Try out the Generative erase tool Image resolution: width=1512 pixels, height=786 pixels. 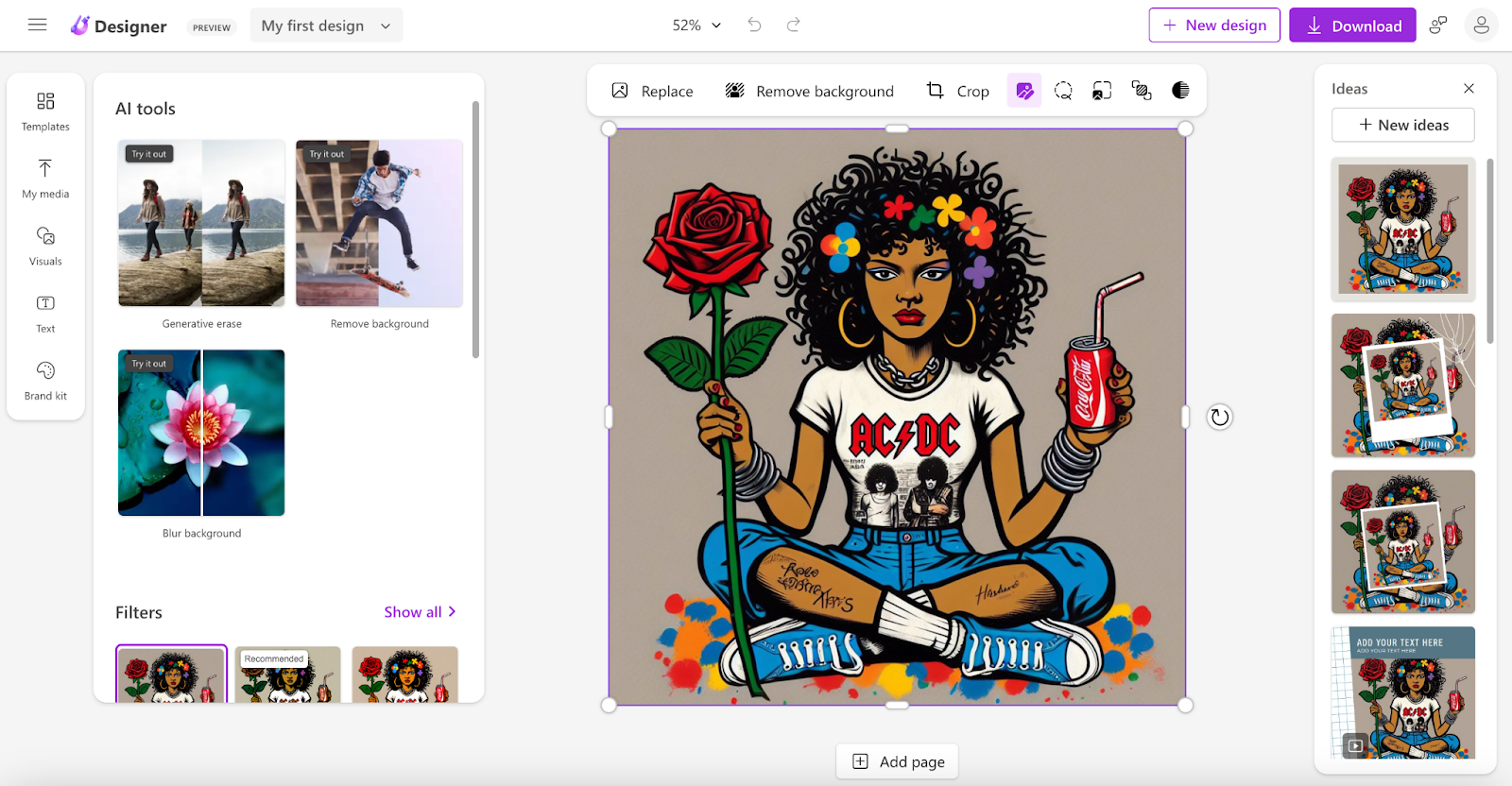coord(201,223)
